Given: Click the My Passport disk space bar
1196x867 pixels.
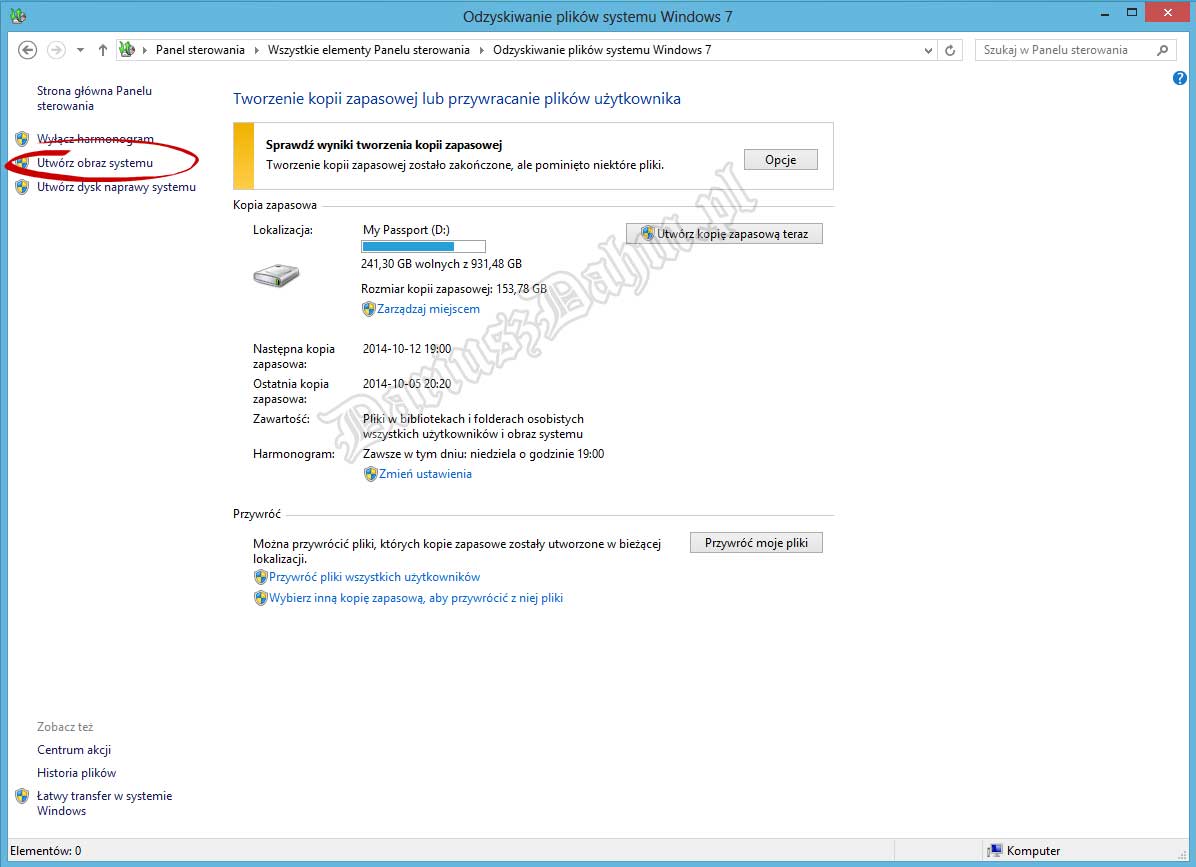Looking at the screenshot, I should [x=423, y=246].
